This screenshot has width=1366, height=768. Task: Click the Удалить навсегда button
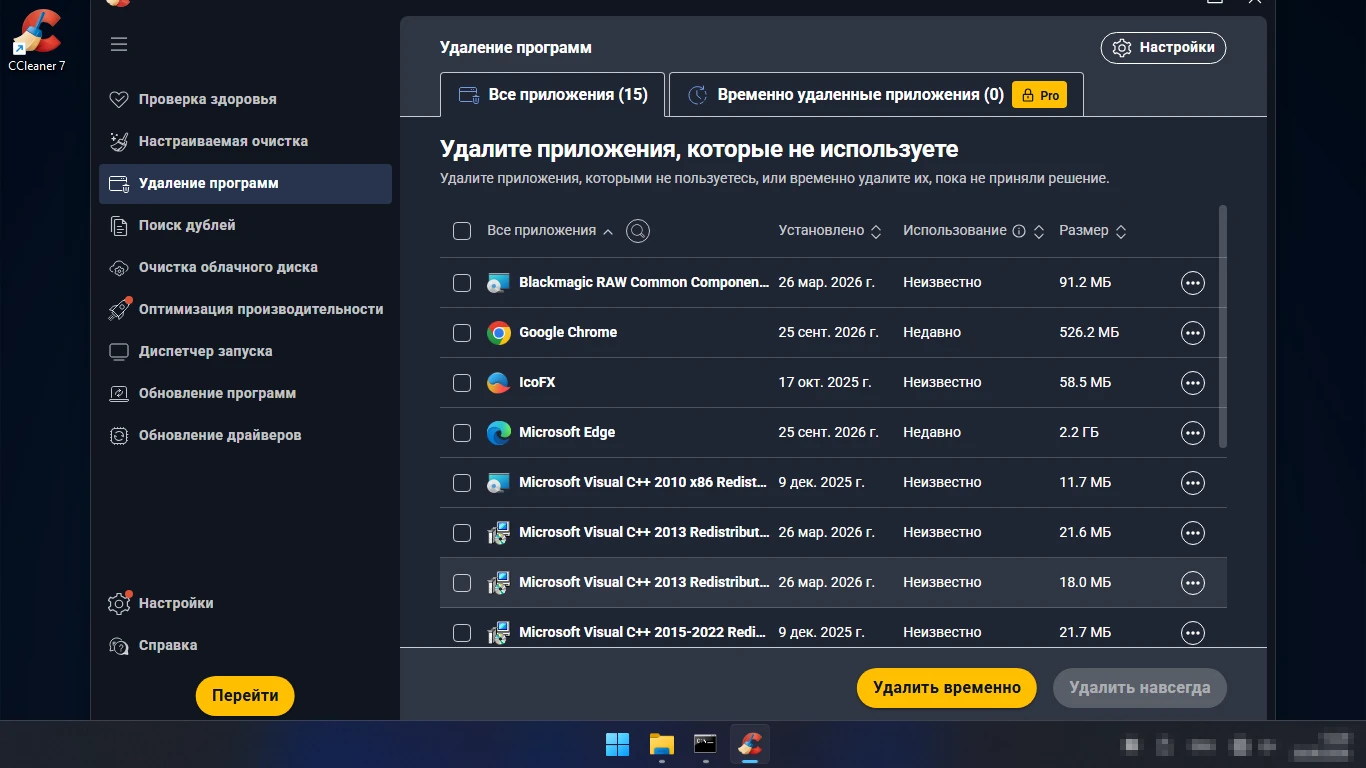(1140, 688)
